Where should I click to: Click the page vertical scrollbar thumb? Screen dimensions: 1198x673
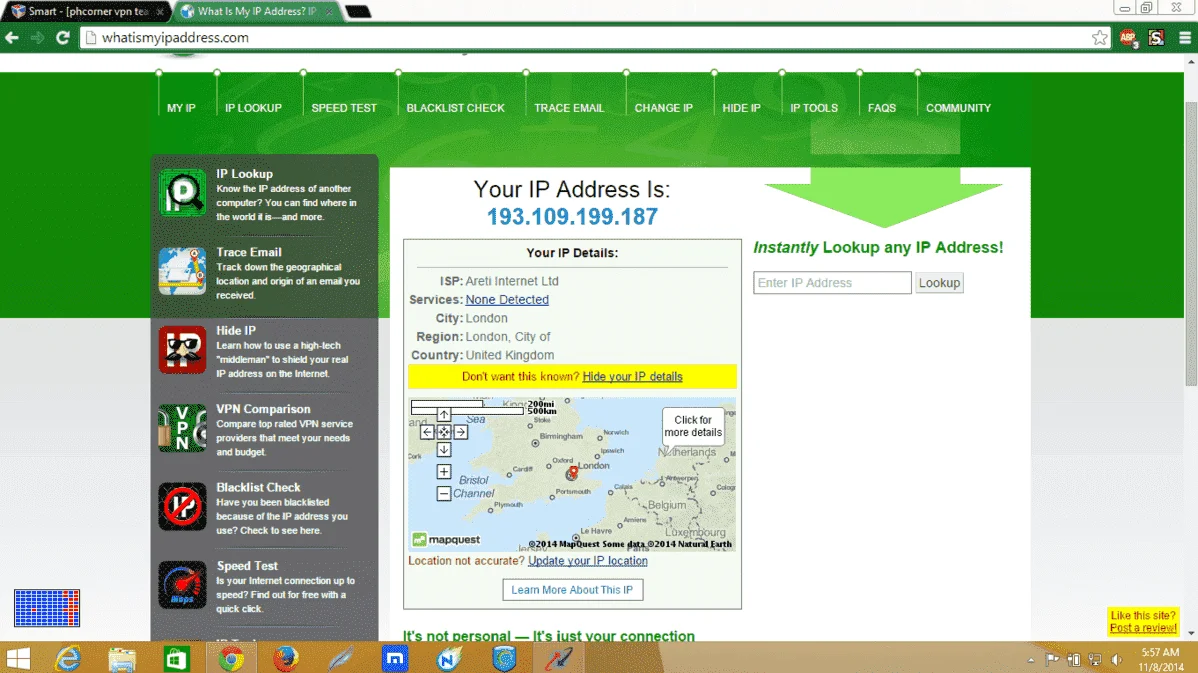(1190, 244)
